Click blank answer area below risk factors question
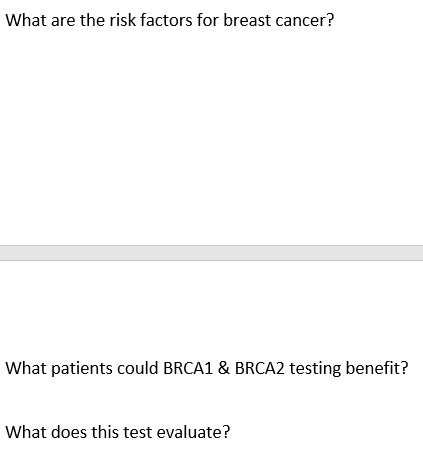Screen dimensions: 423x449 tap(211, 133)
